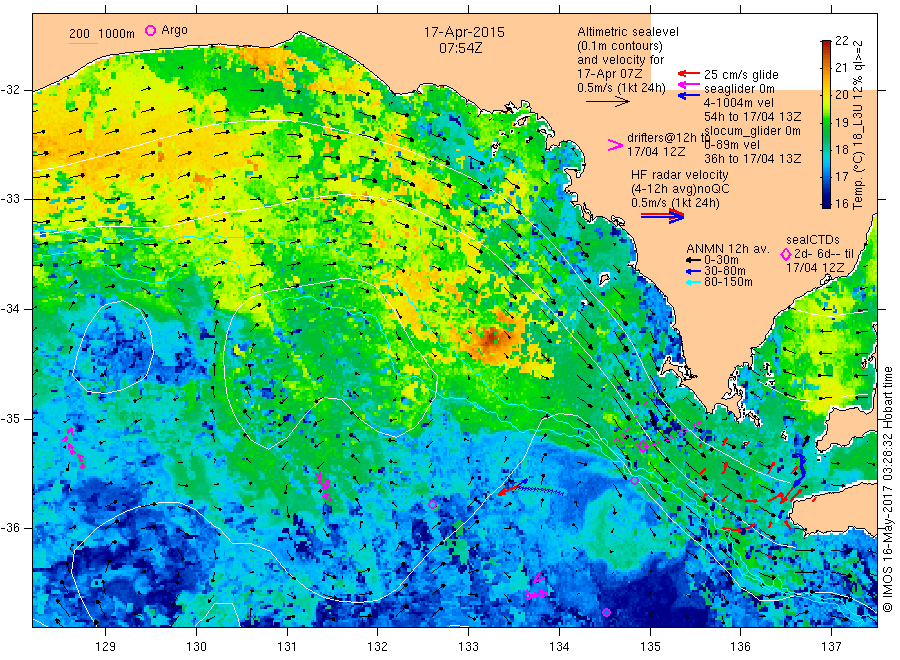
Task: Click the '25 cm/s glide' label
Action: [x=742, y=75]
